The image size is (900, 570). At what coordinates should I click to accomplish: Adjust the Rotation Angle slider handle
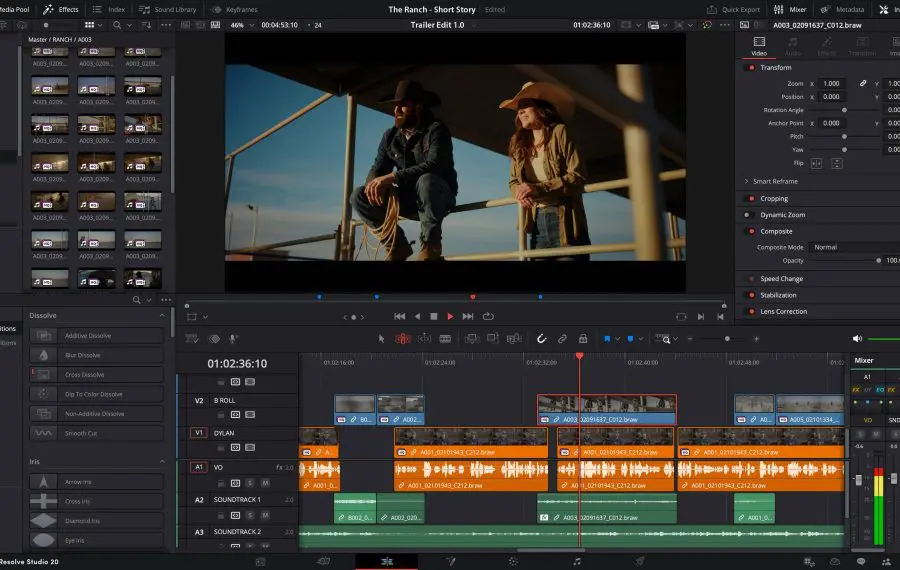pyautogui.click(x=844, y=110)
